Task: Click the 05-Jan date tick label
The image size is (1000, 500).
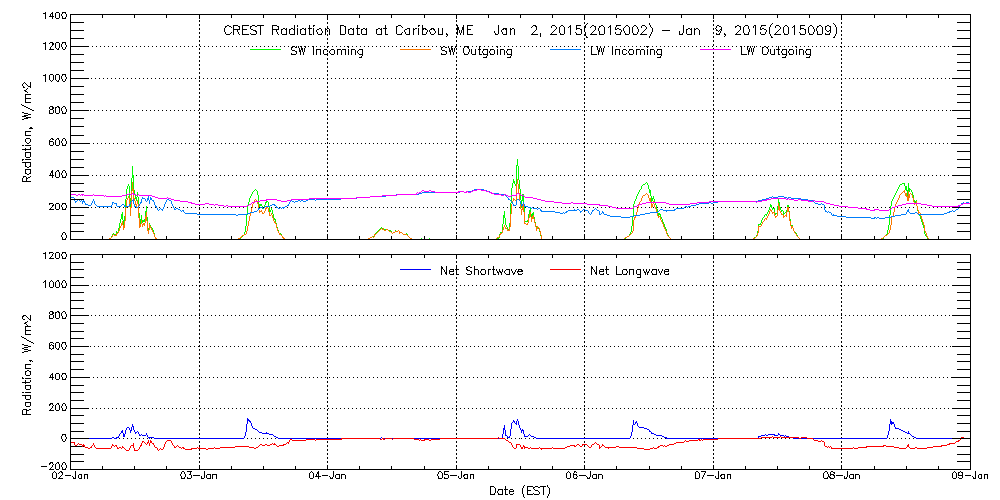Action: (456, 477)
